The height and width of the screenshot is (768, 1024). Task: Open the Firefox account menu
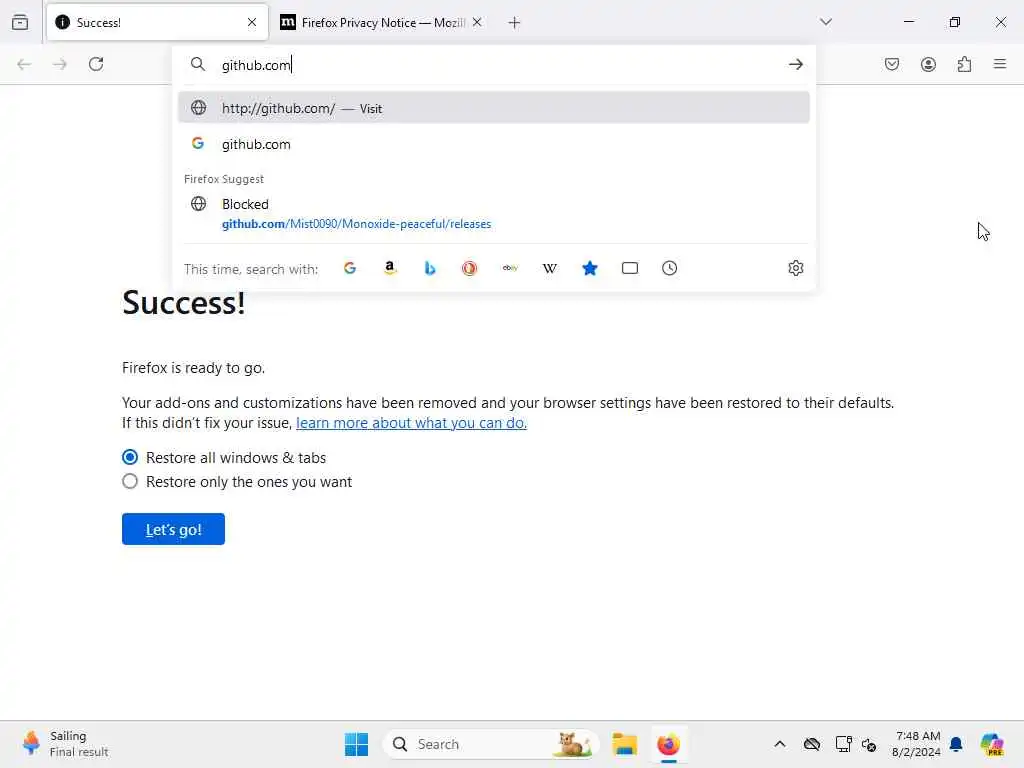tap(928, 64)
